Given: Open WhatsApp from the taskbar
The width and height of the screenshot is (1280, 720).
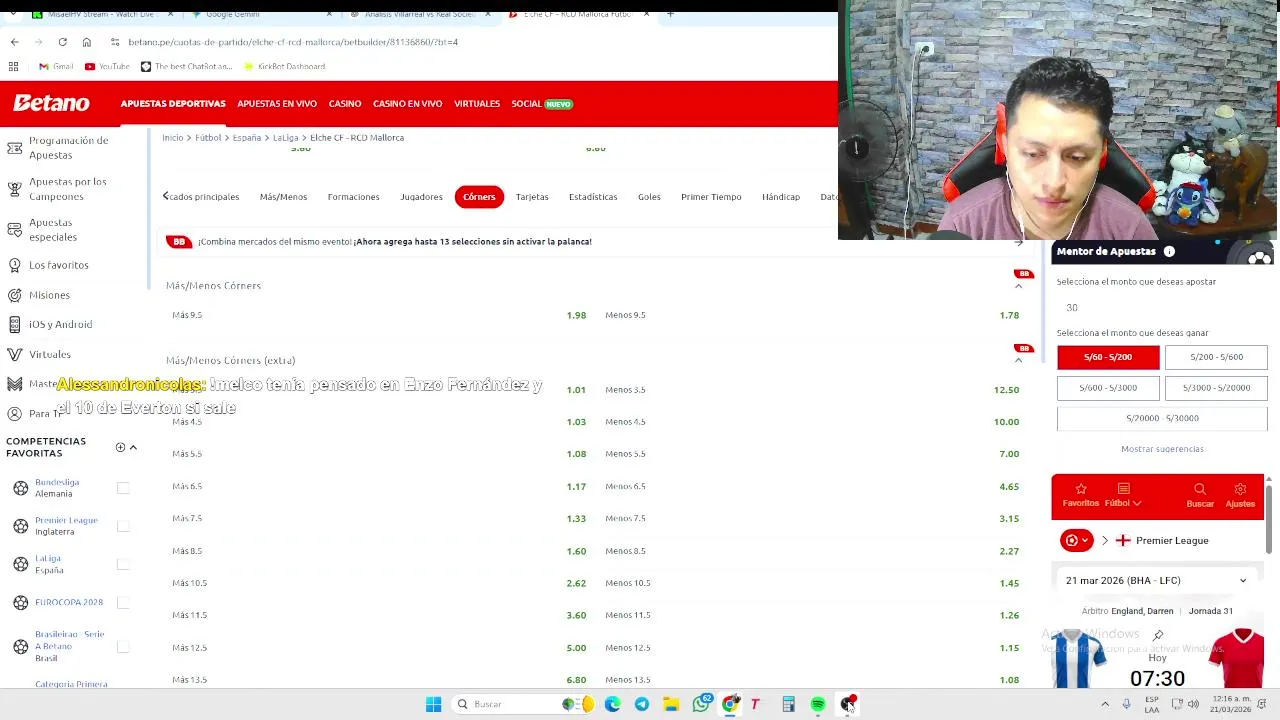Looking at the screenshot, I should 701,704.
